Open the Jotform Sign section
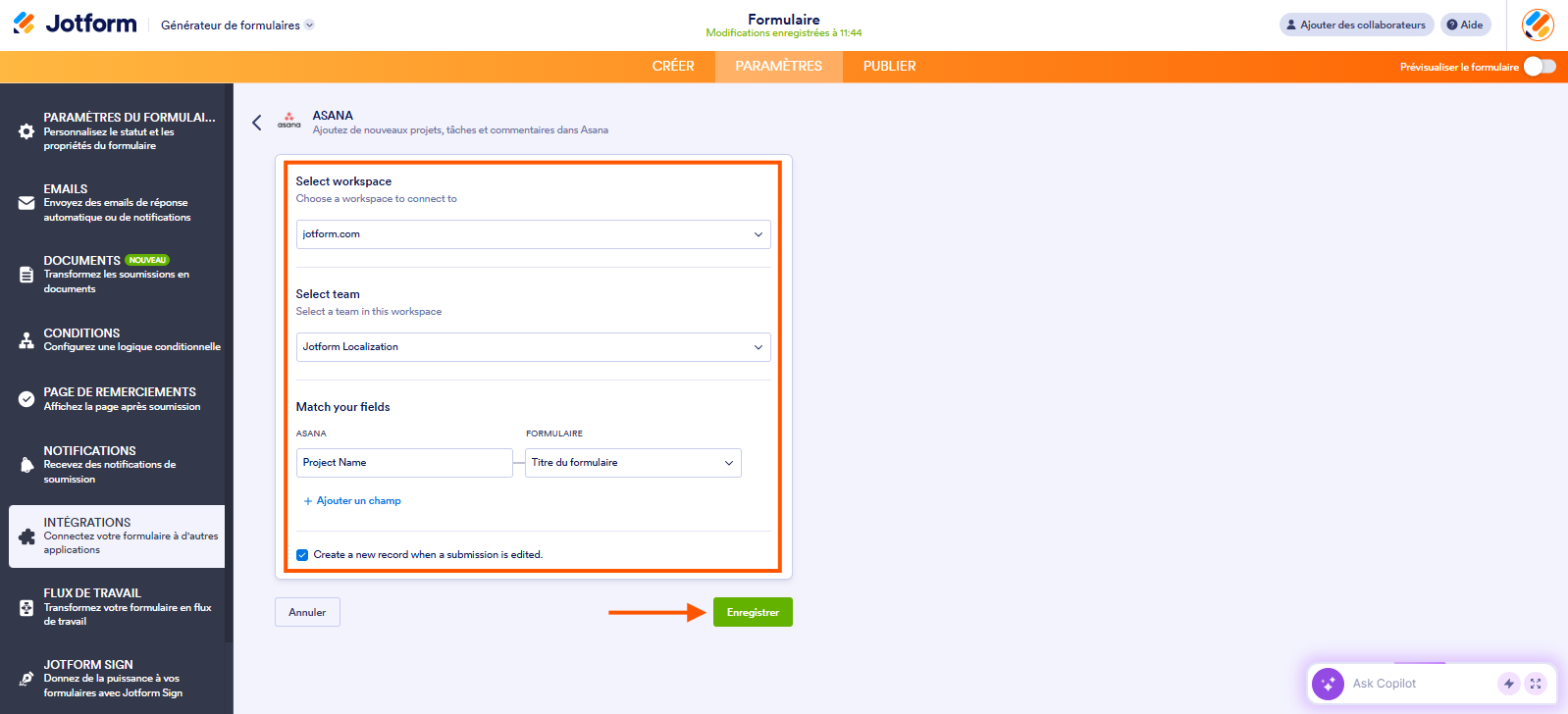Viewport: 1568px width, 714px height. pyautogui.click(x=117, y=679)
